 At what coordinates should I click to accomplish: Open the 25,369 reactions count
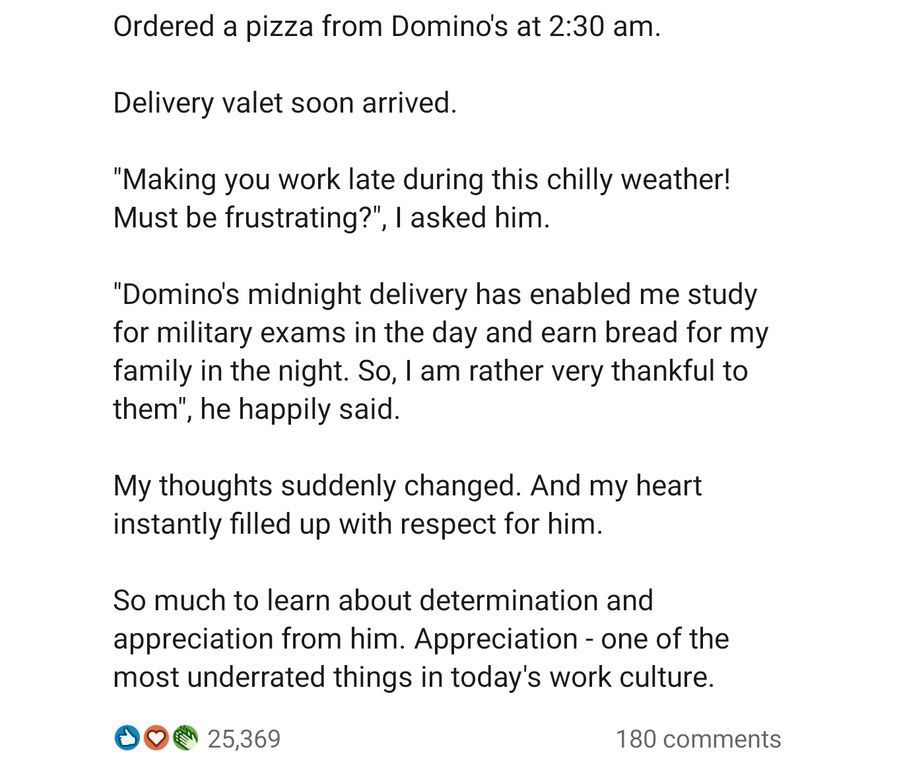pos(243,739)
